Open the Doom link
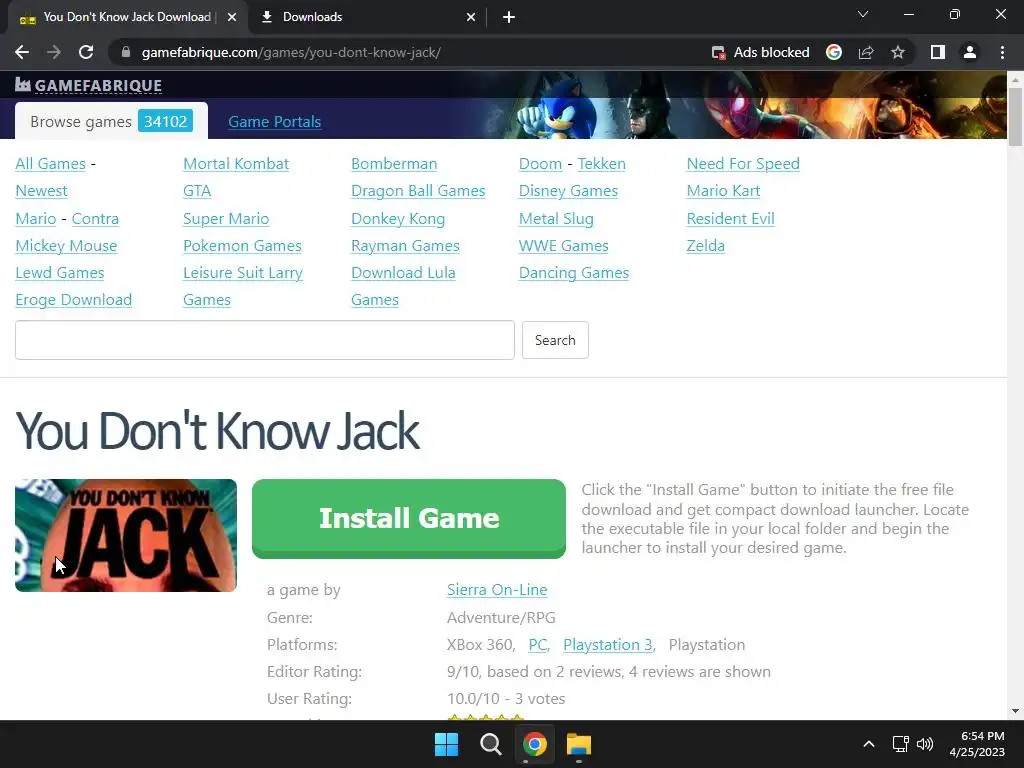This screenshot has height=768, width=1024. (x=540, y=163)
